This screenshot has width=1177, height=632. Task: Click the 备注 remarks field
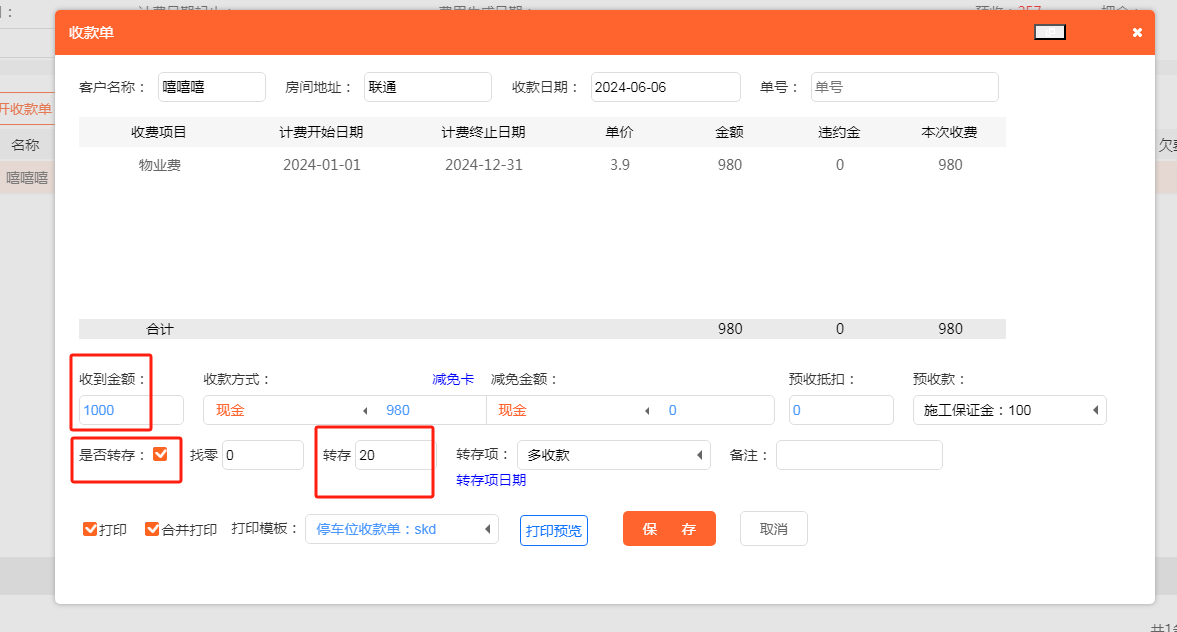point(859,455)
